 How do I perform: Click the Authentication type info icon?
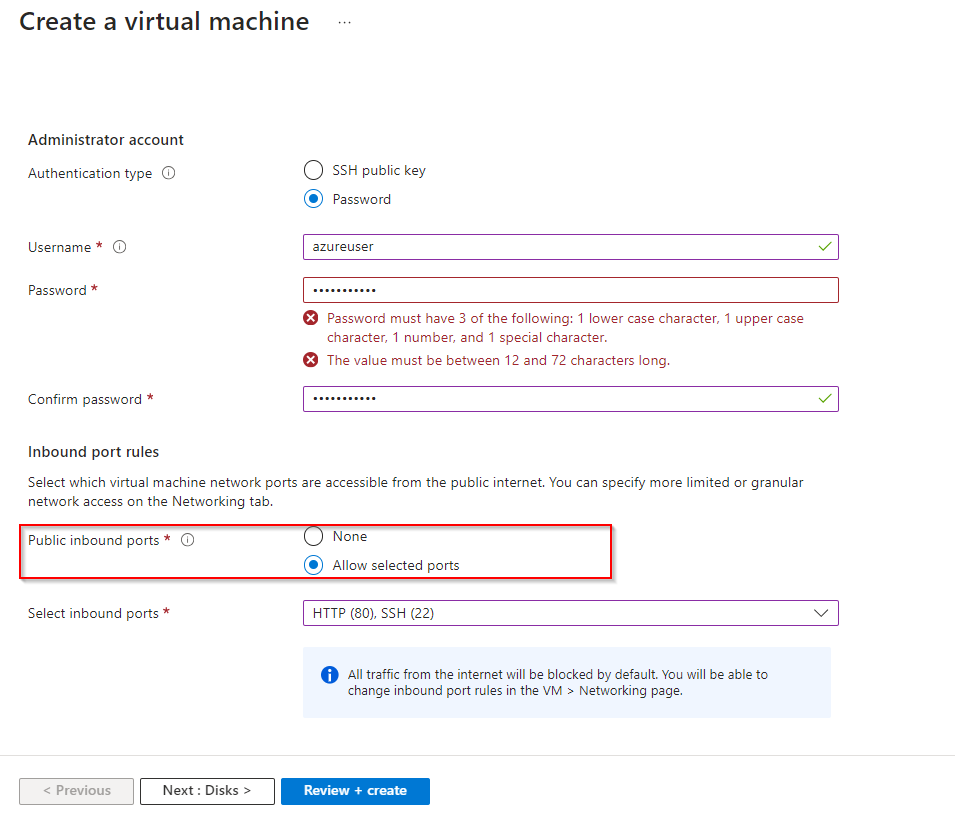168,173
